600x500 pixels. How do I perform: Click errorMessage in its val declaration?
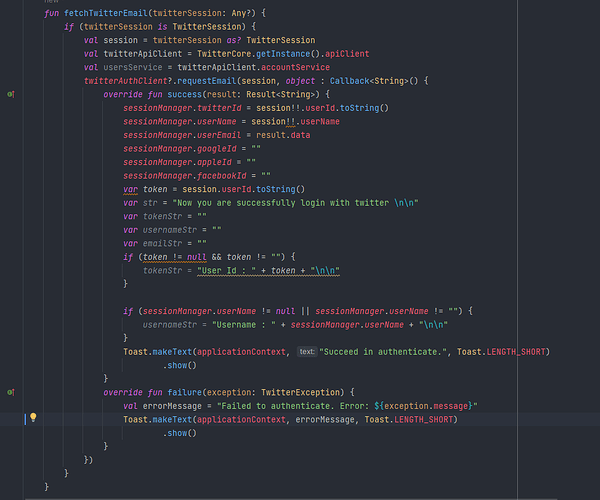[172, 406]
